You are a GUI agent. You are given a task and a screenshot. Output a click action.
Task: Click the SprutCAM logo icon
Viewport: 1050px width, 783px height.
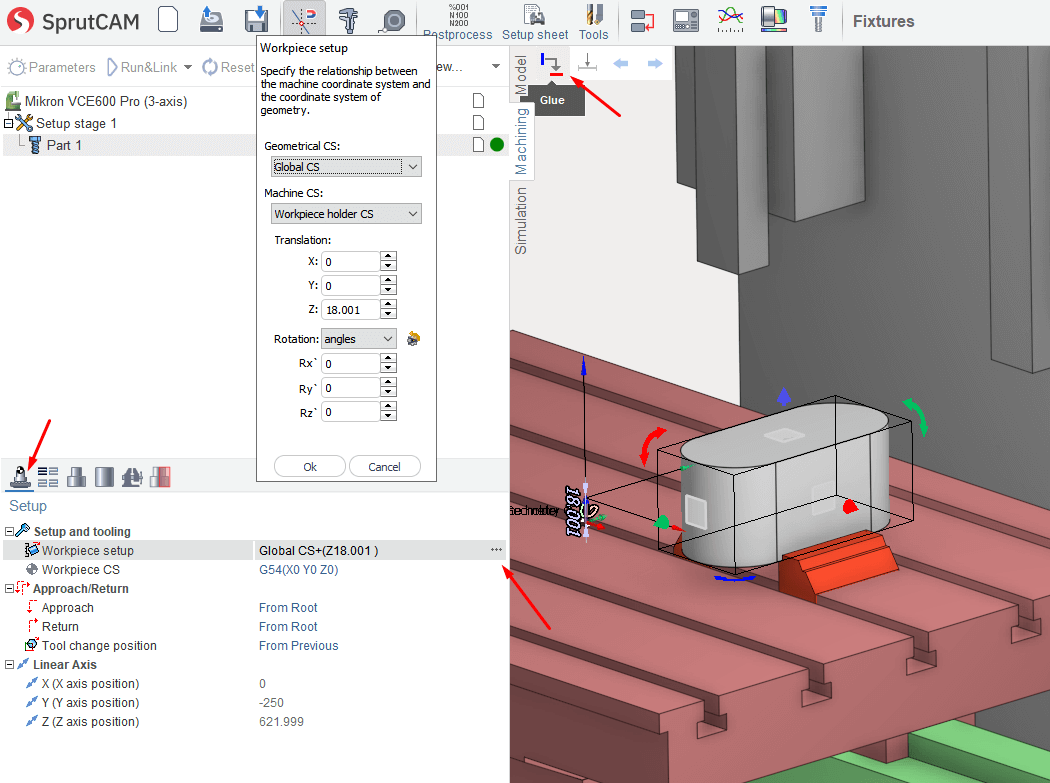click(x=20, y=21)
